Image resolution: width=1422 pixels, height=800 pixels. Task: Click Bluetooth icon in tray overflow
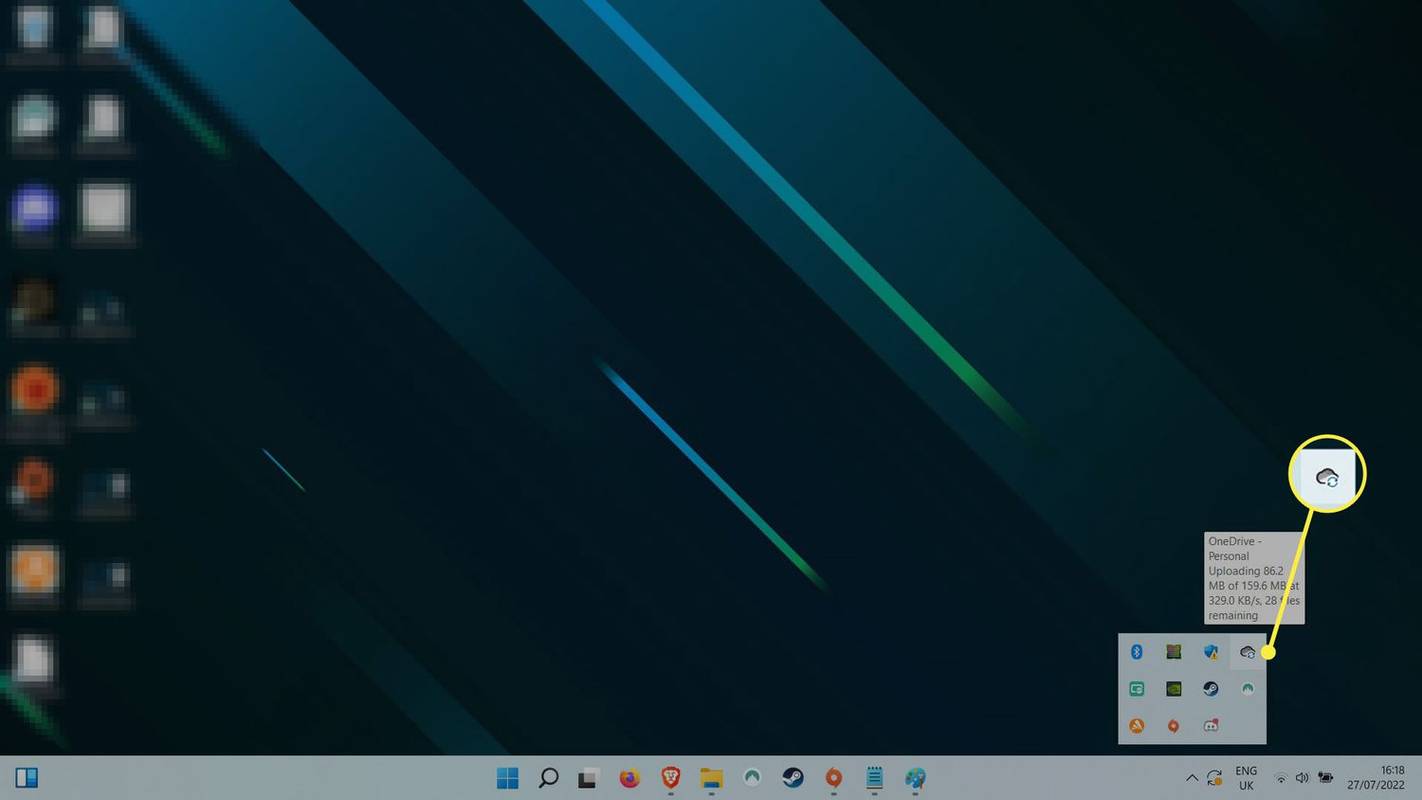[1136, 652]
